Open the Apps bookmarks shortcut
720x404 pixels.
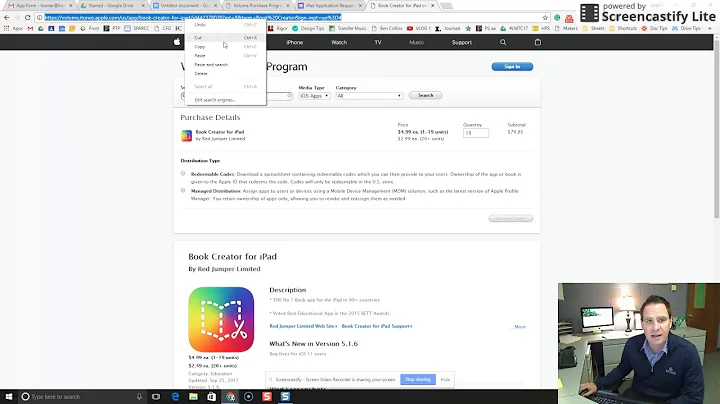pyautogui.click(x=14, y=28)
